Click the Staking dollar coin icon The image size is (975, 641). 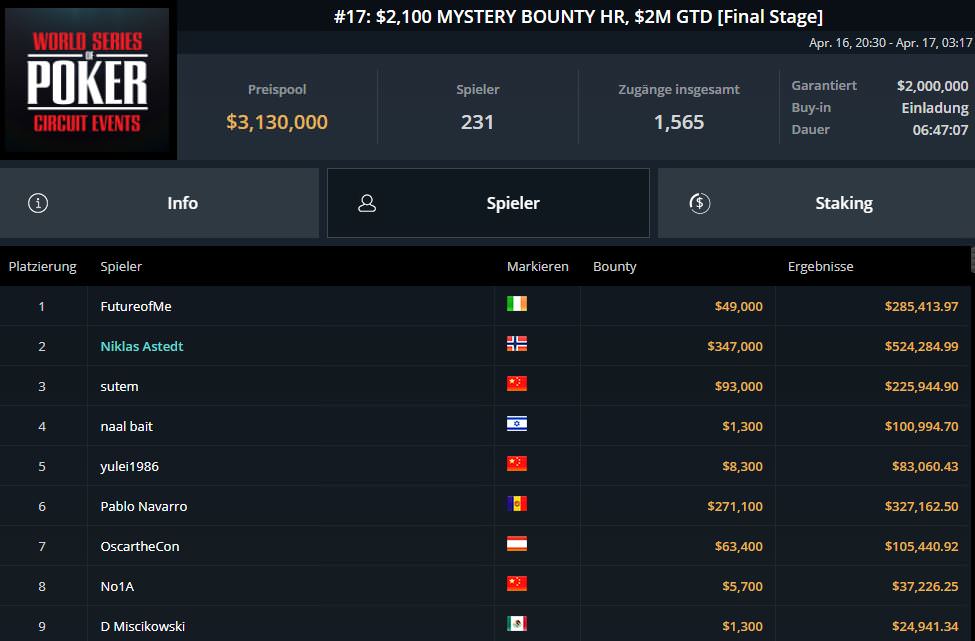[700, 203]
